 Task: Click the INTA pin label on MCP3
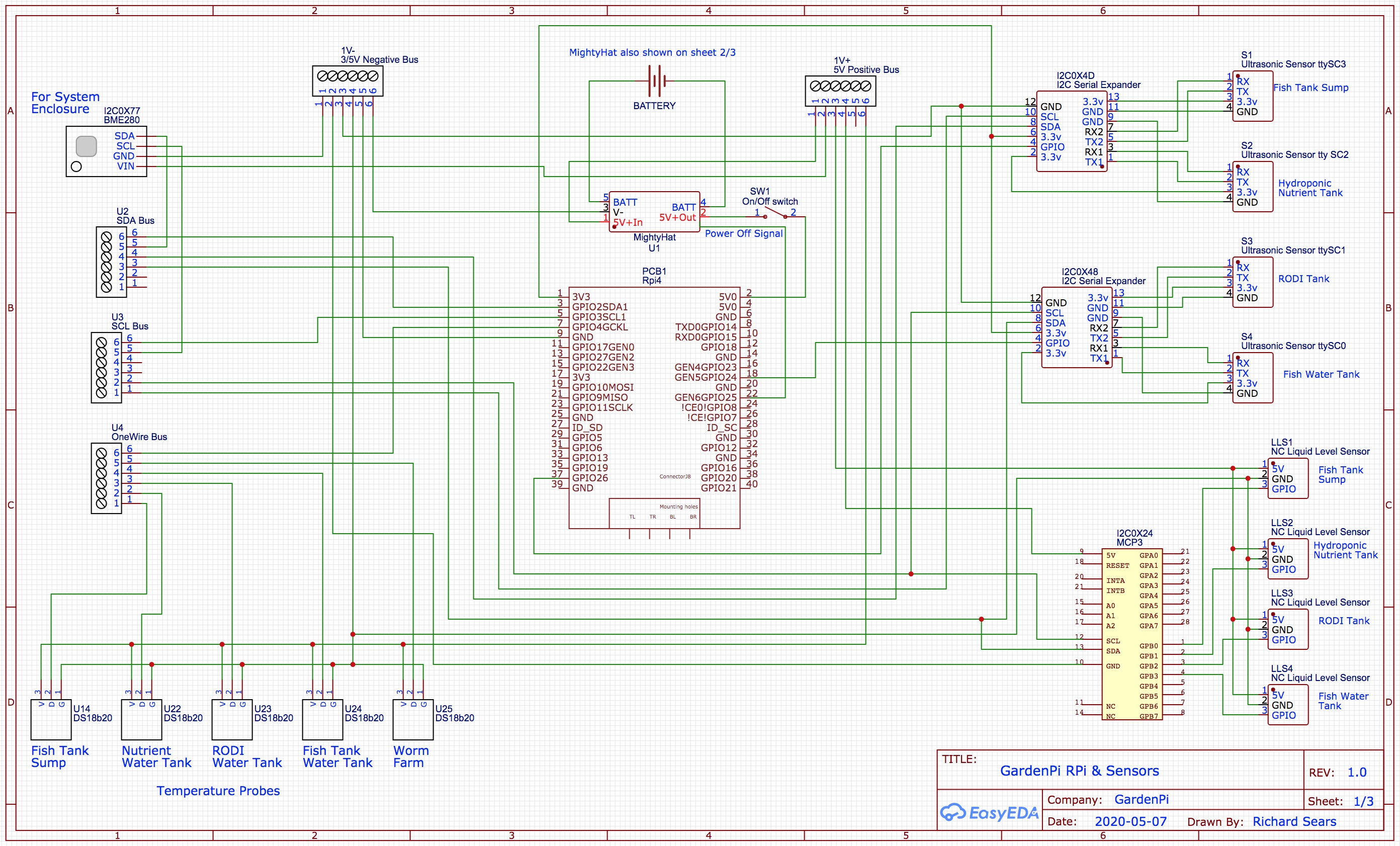pyautogui.click(x=1115, y=580)
